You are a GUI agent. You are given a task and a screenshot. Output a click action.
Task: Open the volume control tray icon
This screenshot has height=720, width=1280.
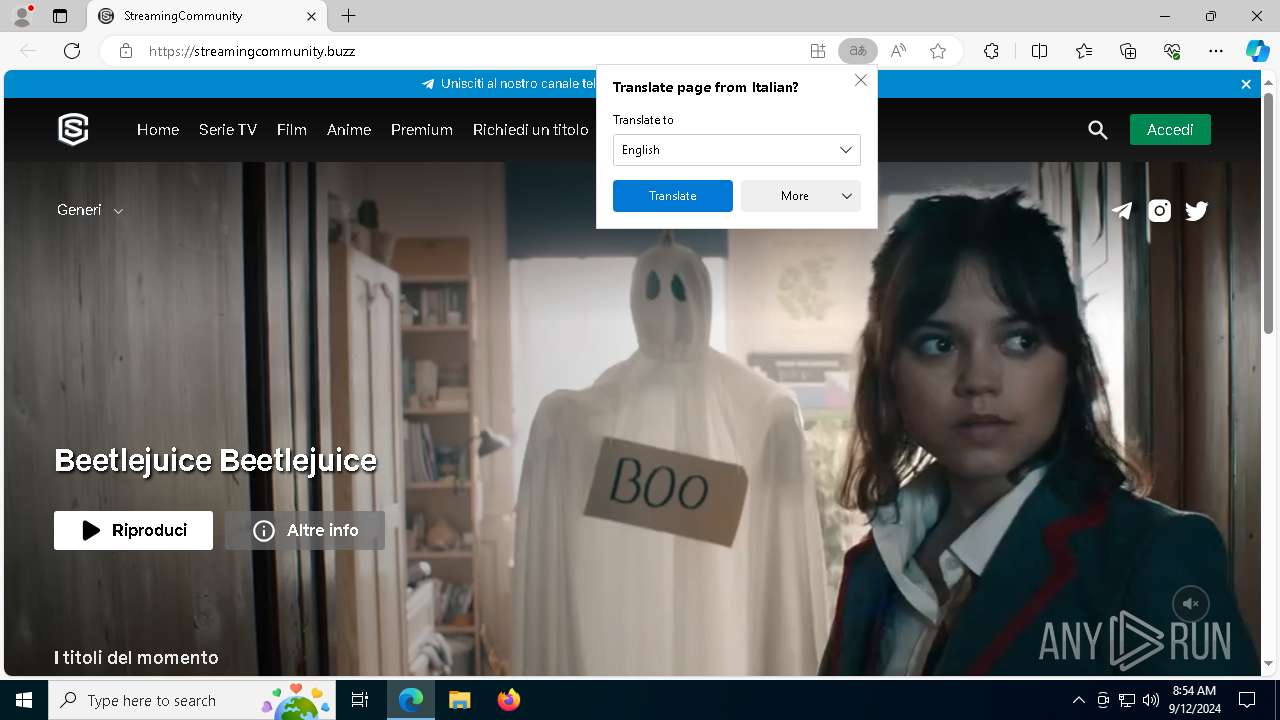point(1151,700)
